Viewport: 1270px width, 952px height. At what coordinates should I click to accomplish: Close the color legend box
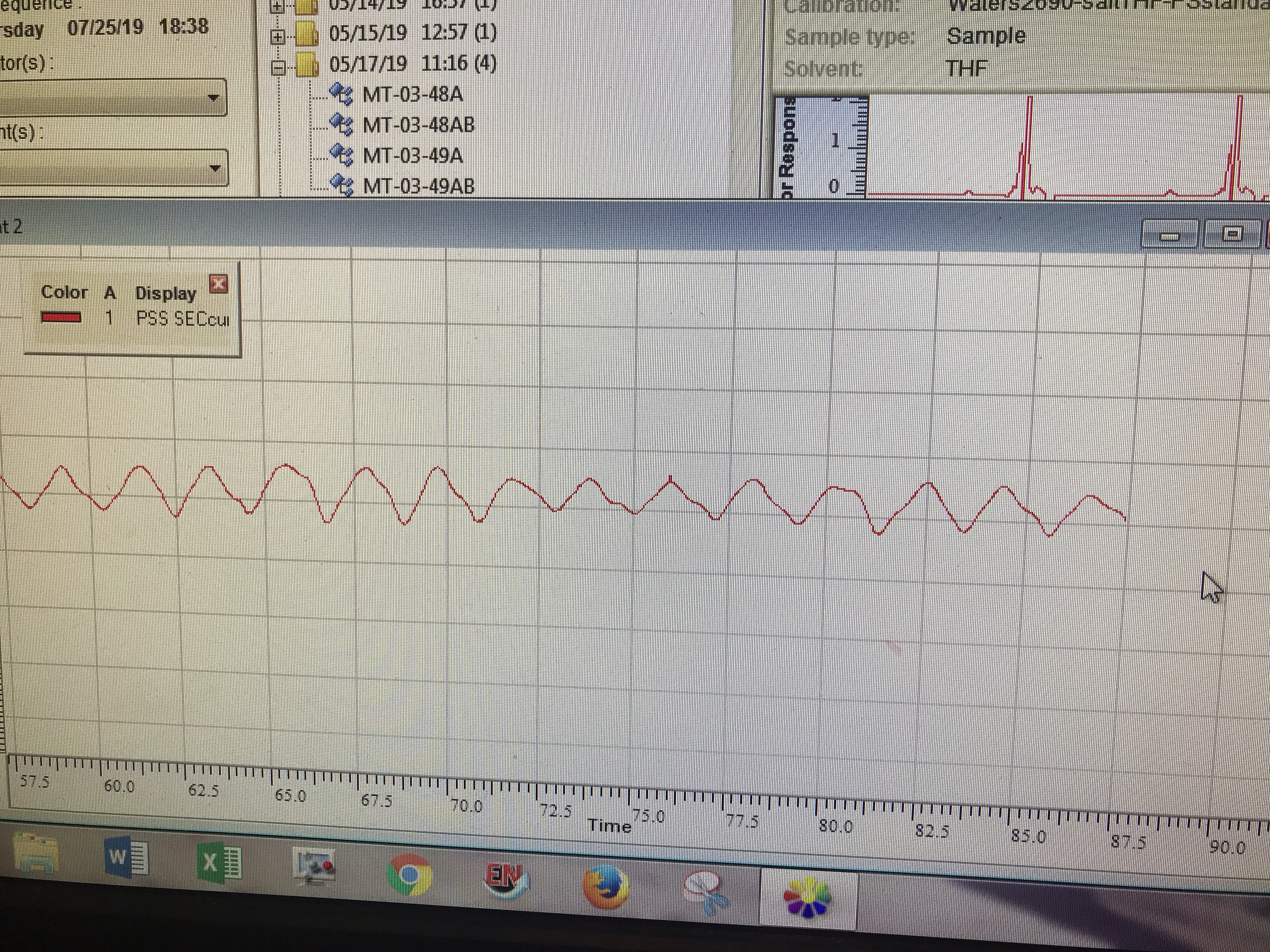click(219, 283)
